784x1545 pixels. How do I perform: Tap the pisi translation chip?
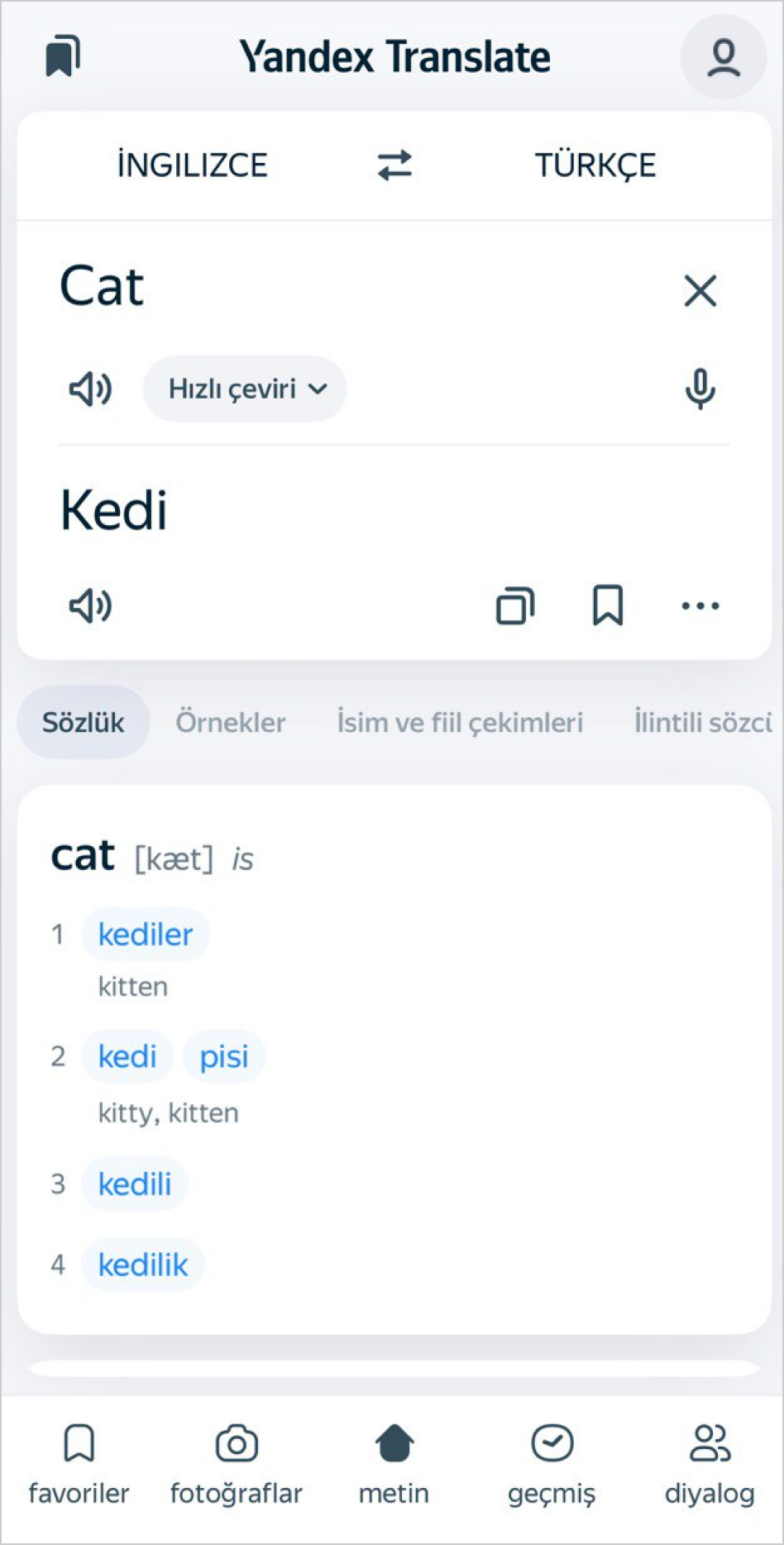[224, 1056]
